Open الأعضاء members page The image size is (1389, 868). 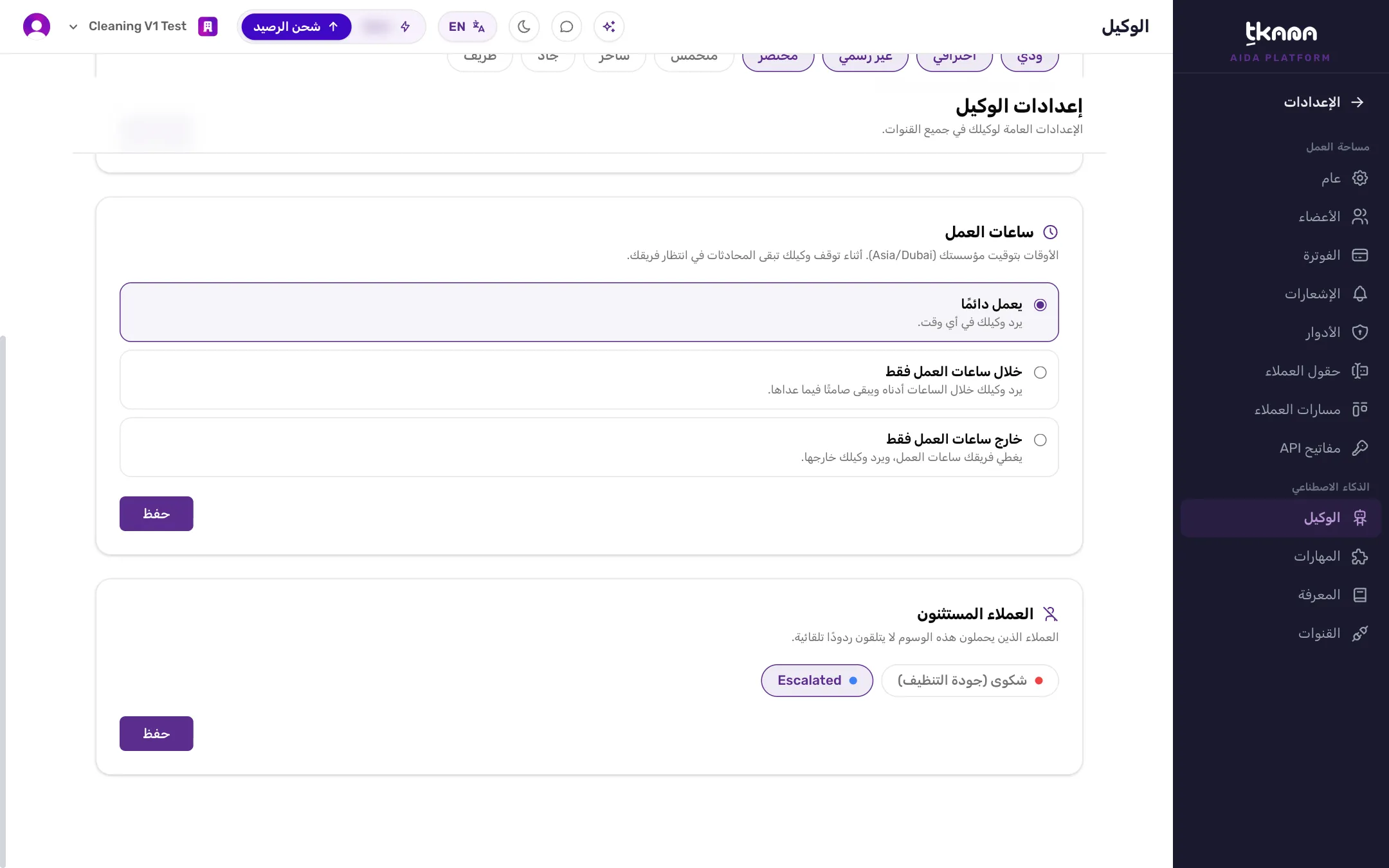pos(1281,217)
